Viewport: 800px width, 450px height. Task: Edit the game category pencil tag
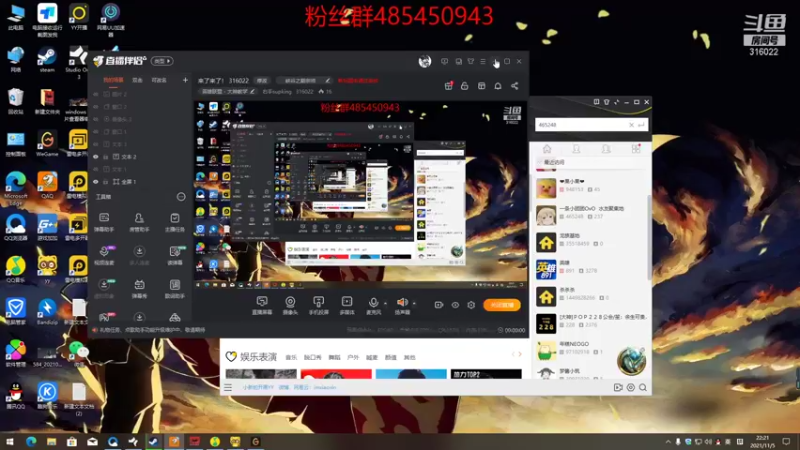[x=252, y=91]
